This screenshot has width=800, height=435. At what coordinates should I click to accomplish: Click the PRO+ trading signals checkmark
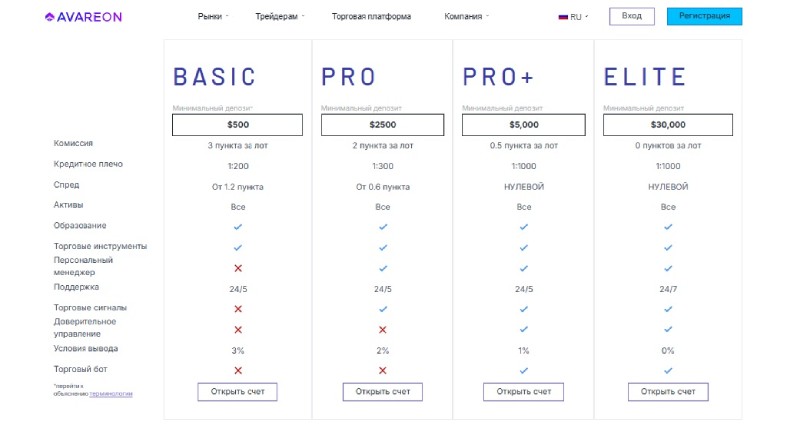[524, 309]
